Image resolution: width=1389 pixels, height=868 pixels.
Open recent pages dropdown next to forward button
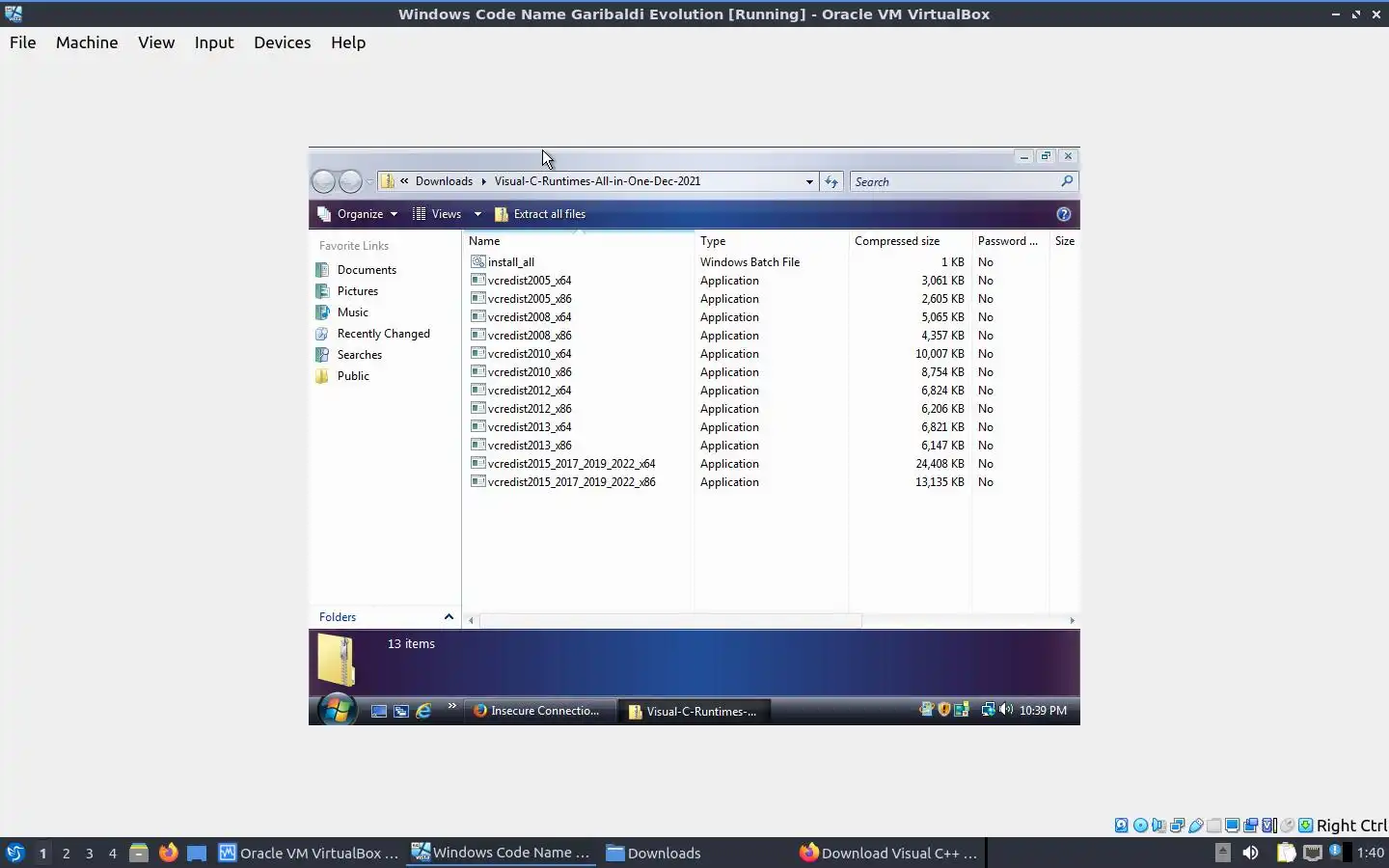(x=369, y=181)
